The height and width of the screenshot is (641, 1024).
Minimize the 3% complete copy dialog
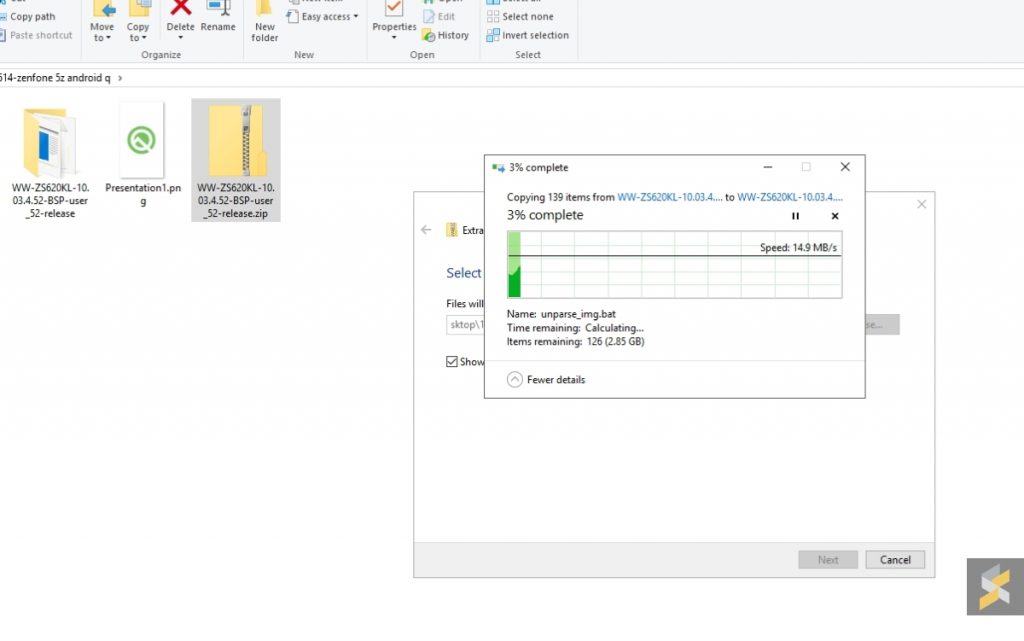tap(768, 167)
